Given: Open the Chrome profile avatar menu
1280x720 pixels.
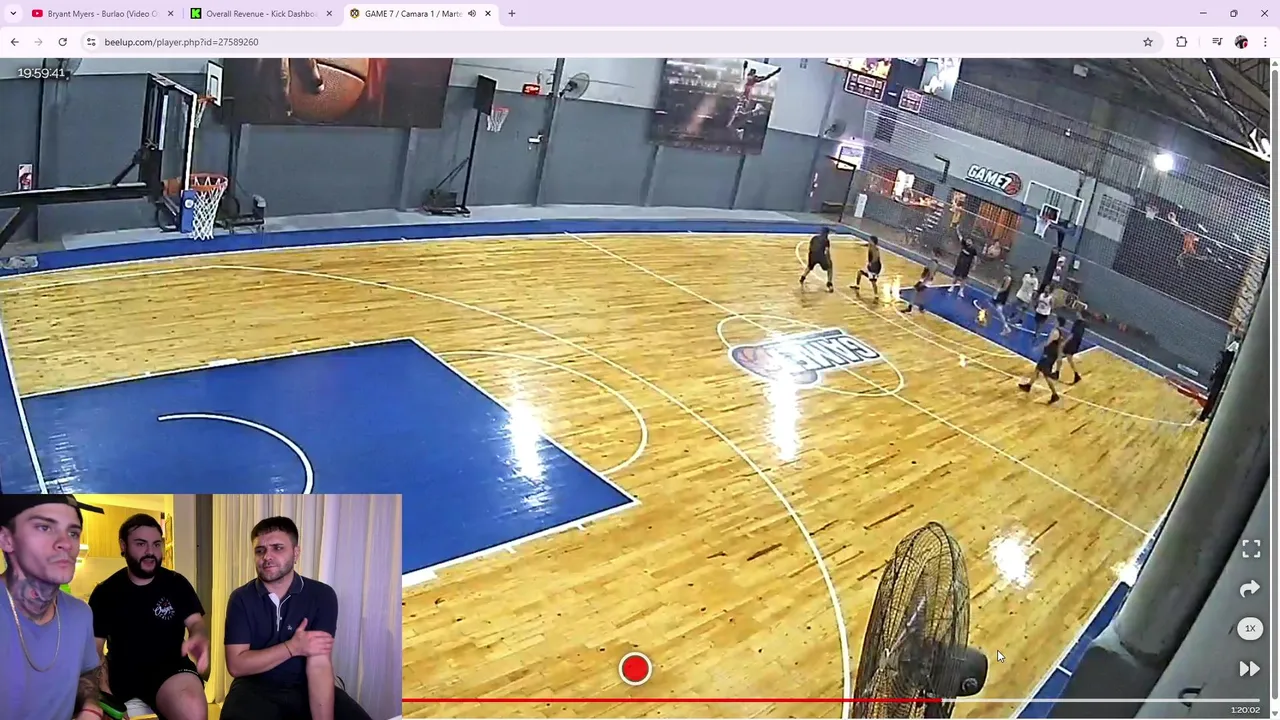Looking at the screenshot, I should [1241, 42].
